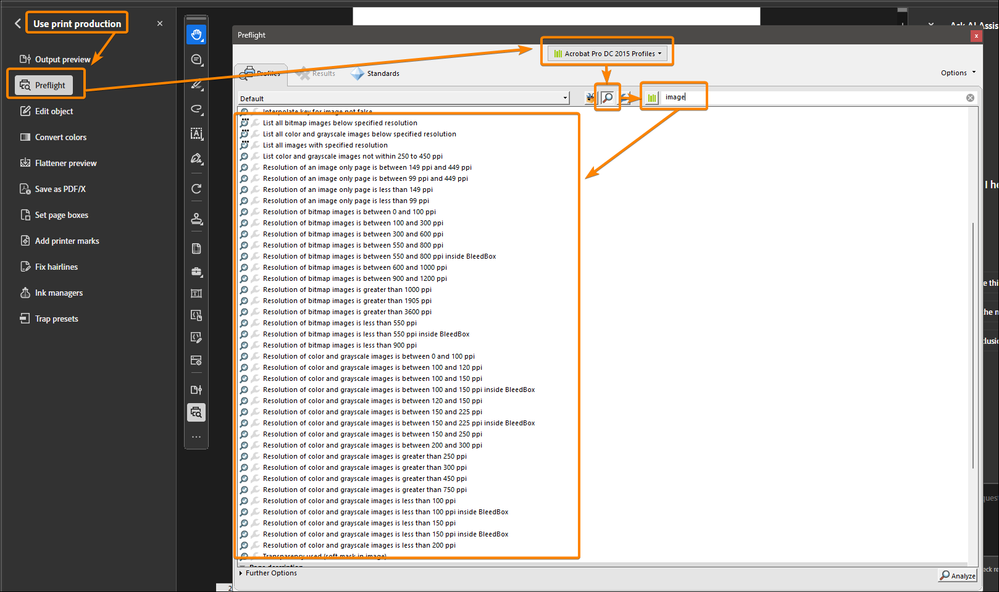Image resolution: width=999 pixels, height=592 pixels.
Task: Open Acrobat Pro DC 2015 Profiles dropdown
Action: tap(607, 54)
